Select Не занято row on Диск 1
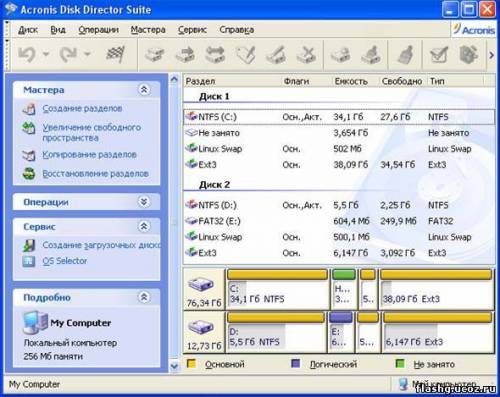Screen dimensions: 500x397 339,133
